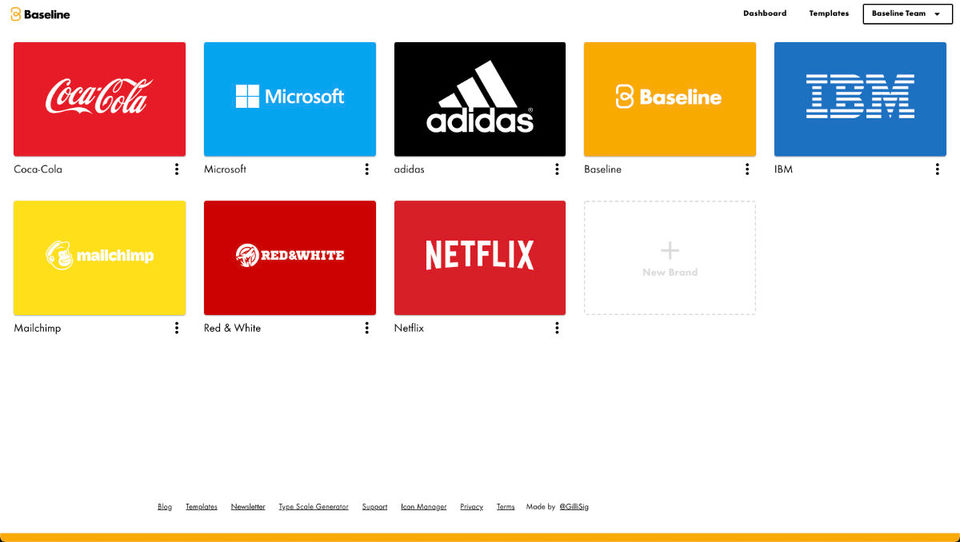Open the three-dot menu for adidas

pyautogui.click(x=557, y=169)
